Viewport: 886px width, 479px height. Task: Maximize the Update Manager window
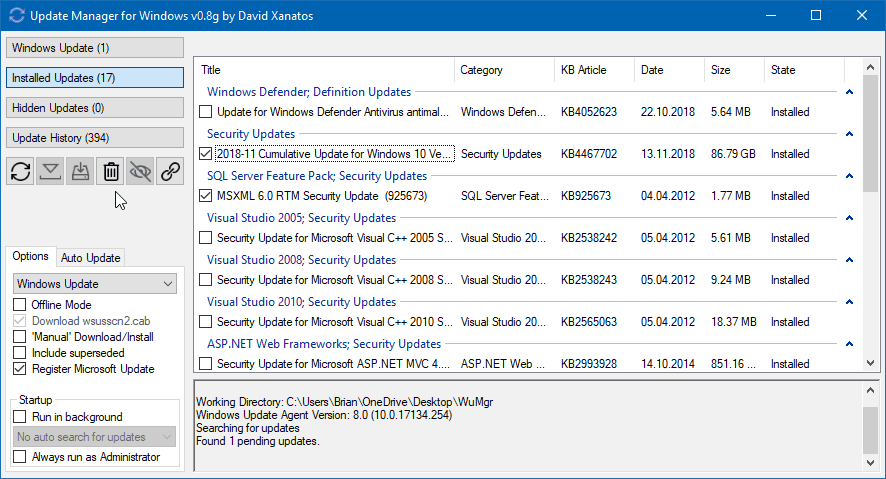pos(816,15)
